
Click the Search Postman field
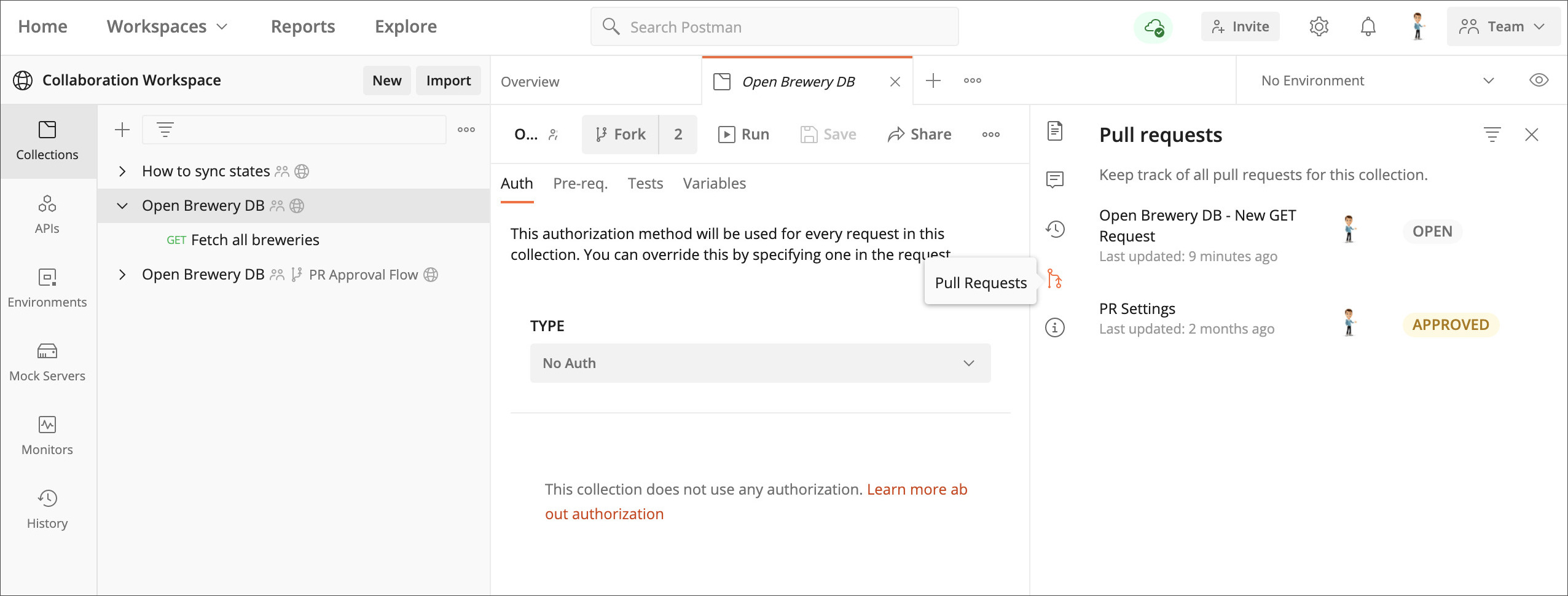774,26
